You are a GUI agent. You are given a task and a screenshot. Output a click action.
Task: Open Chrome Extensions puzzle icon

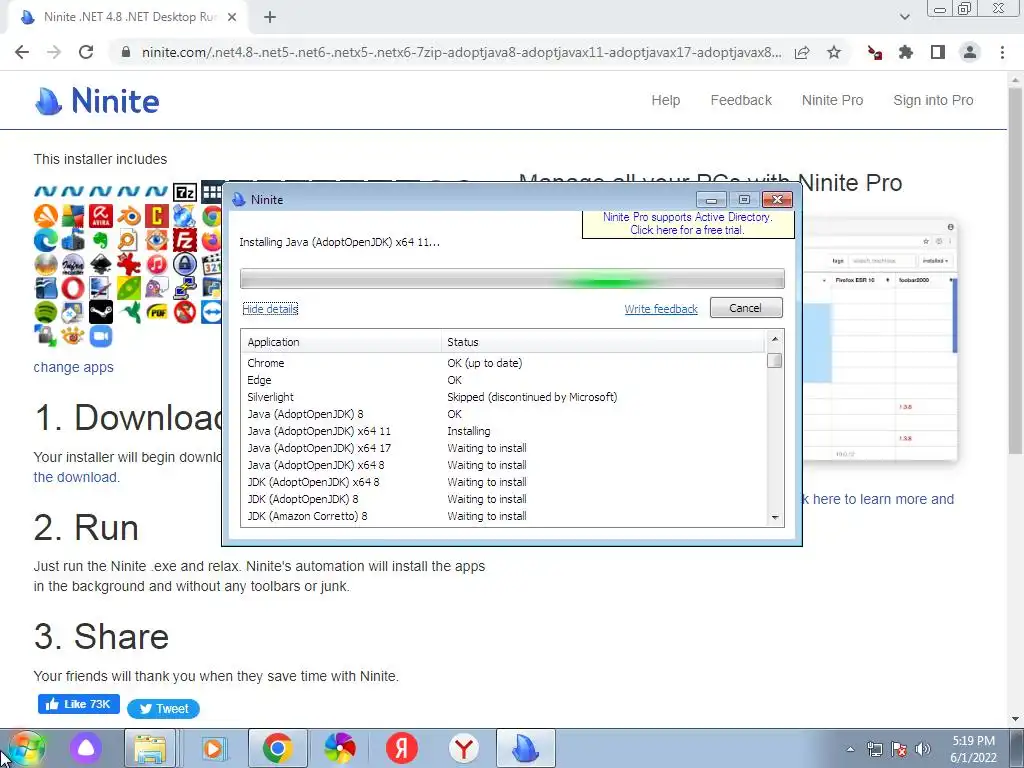pos(906,52)
